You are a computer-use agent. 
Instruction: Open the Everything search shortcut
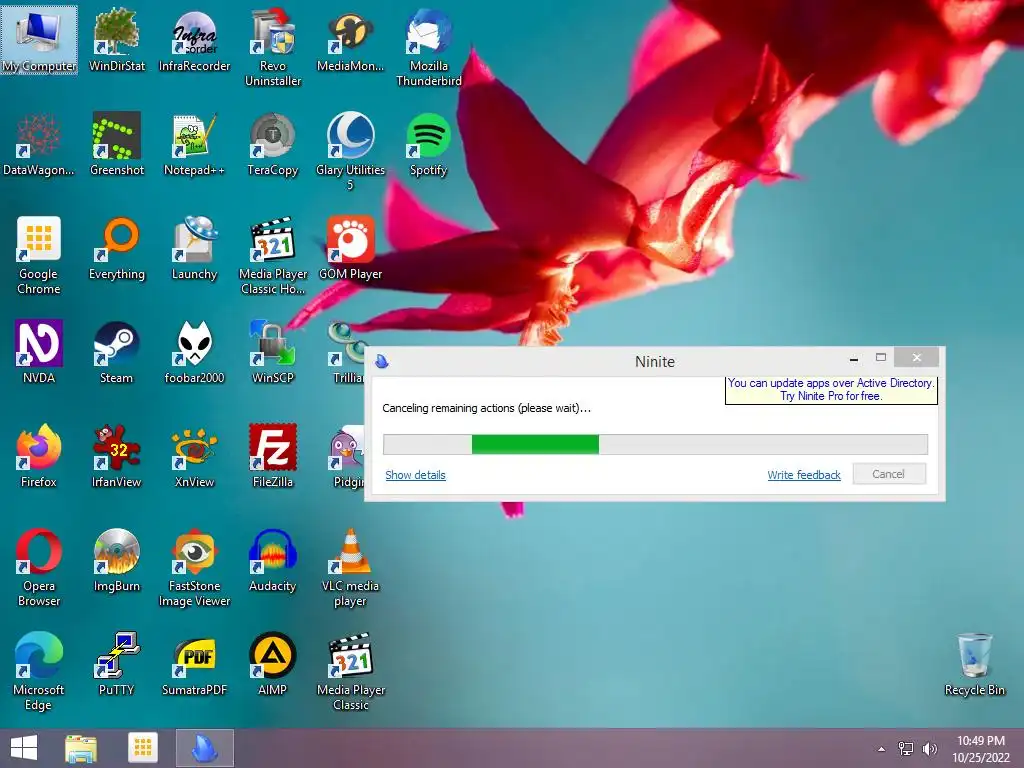(x=116, y=248)
